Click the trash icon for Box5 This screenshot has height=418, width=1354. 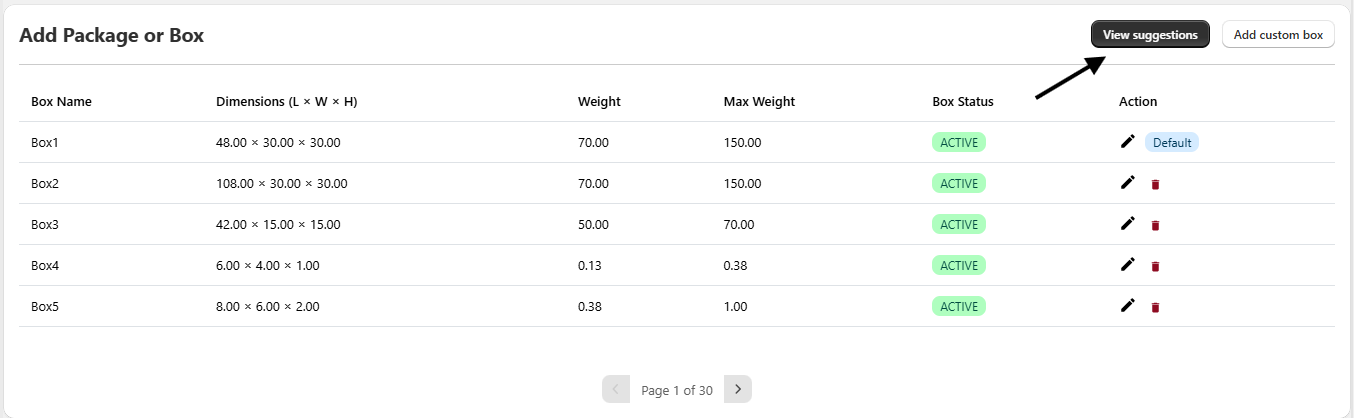click(1155, 307)
